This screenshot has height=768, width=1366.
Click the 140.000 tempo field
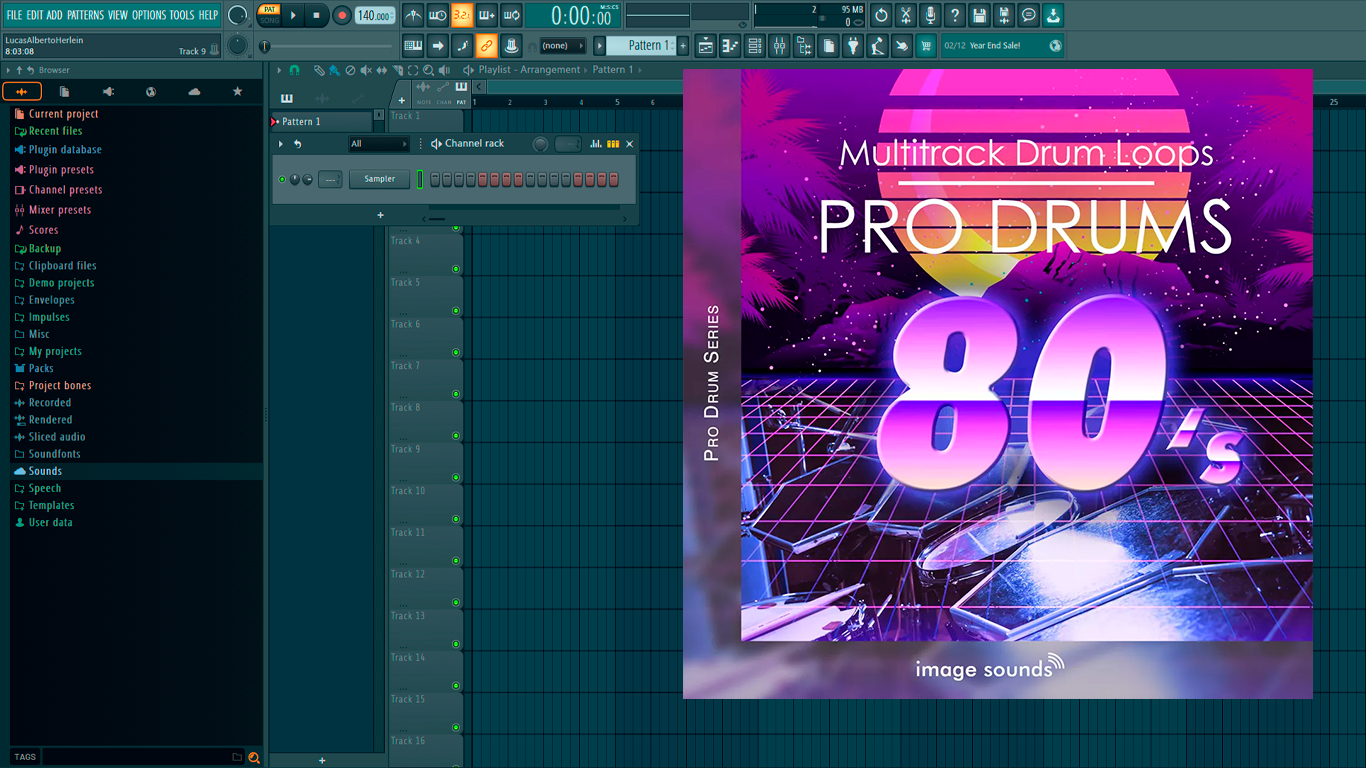pos(375,15)
